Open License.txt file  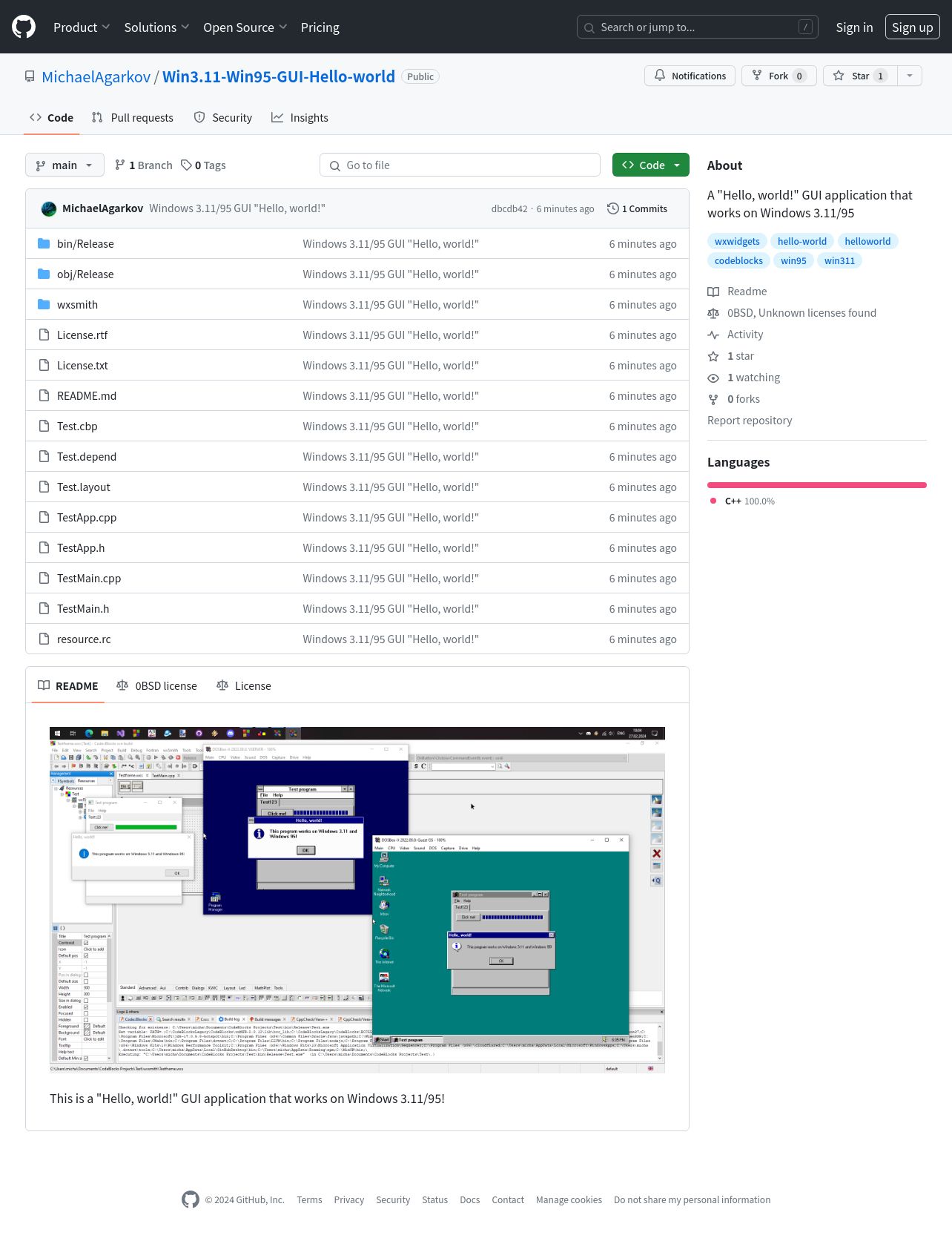pos(82,365)
